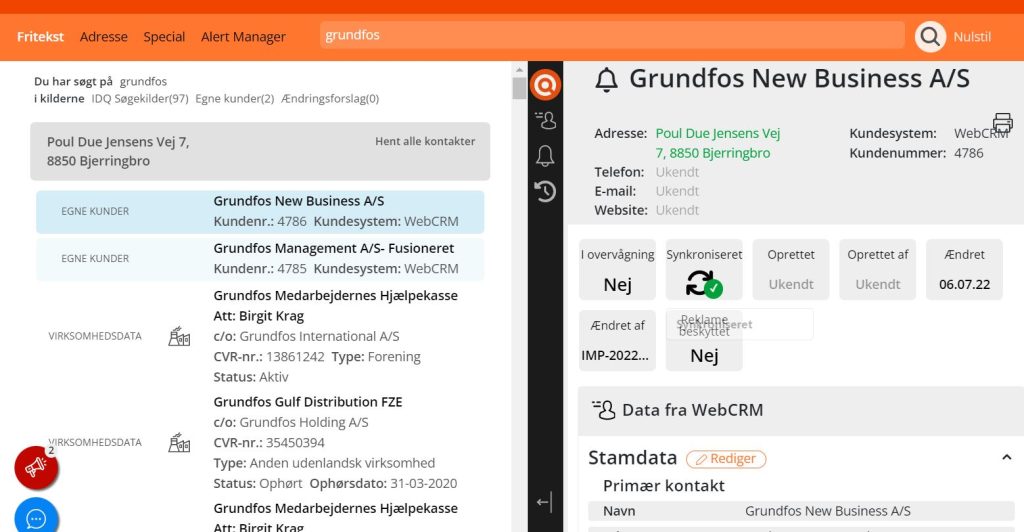Filter by Ændringsforslag(0) source

[x=330, y=99]
